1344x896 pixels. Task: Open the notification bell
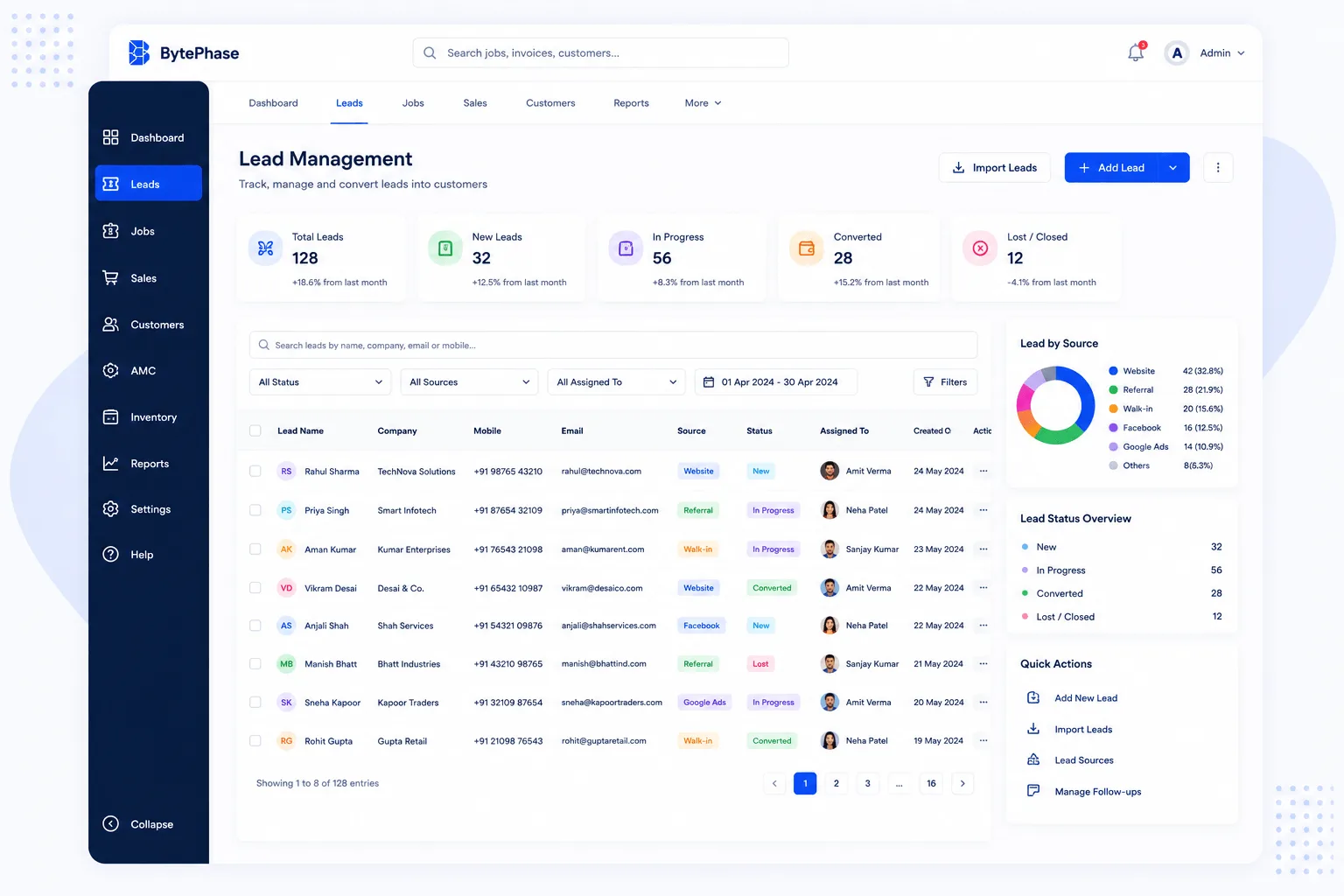pos(1136,52)
